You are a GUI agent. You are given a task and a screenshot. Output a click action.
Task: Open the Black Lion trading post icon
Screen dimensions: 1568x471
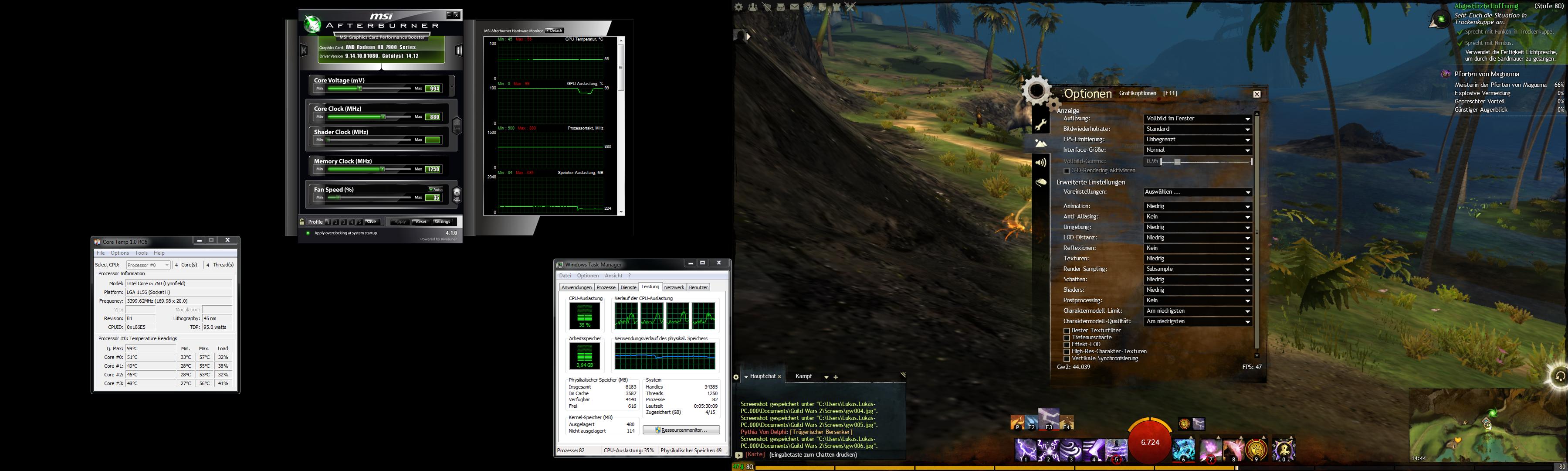click(x=809, y=7)
